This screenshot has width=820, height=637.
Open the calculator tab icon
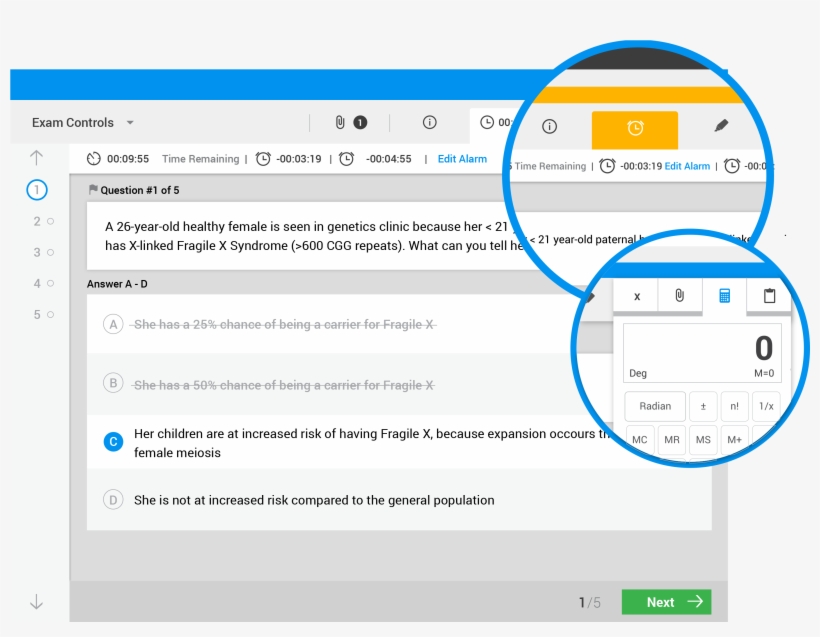point(724,296)
